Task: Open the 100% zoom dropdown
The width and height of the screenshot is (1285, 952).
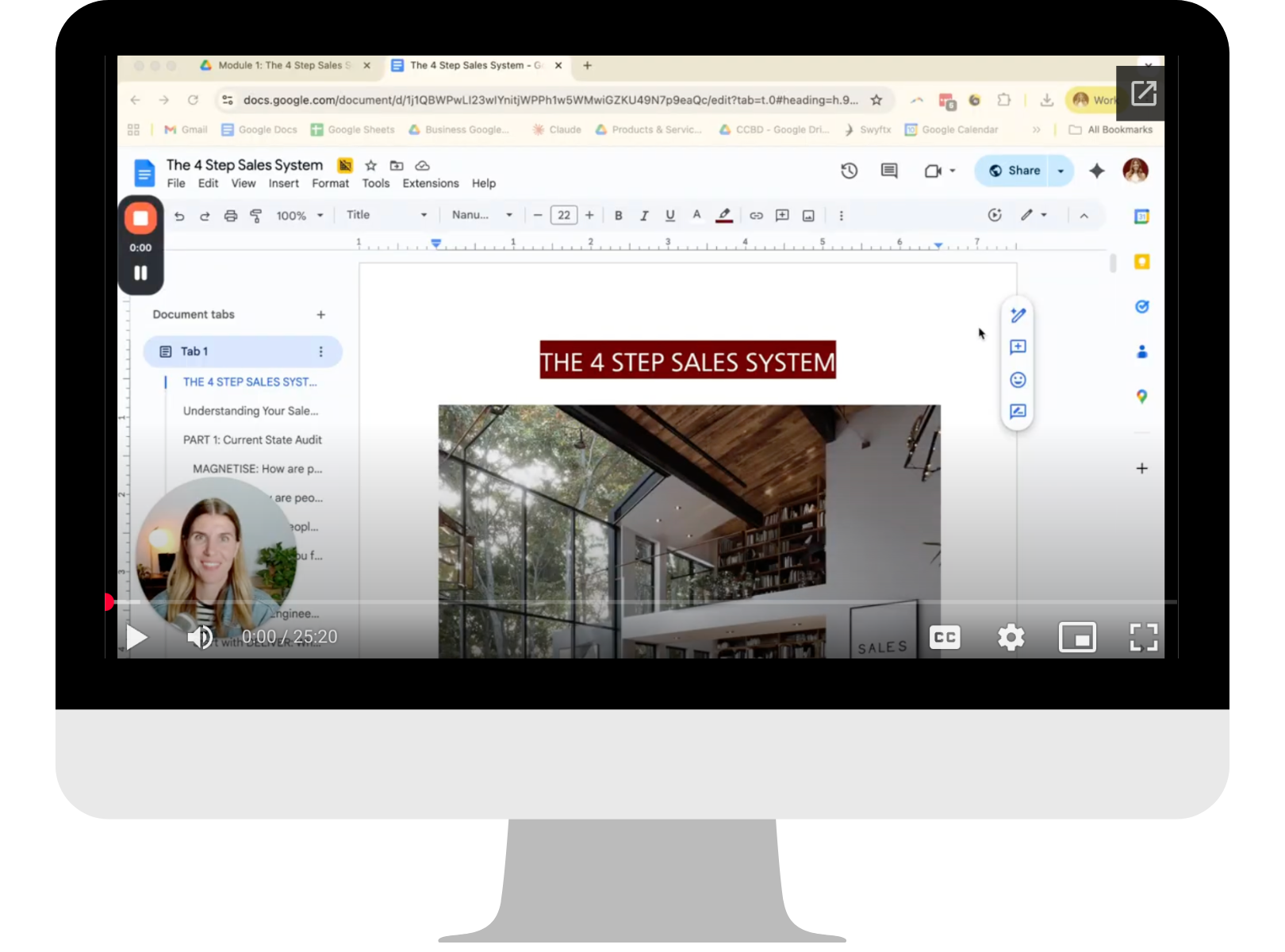Action: pos(300,216)
